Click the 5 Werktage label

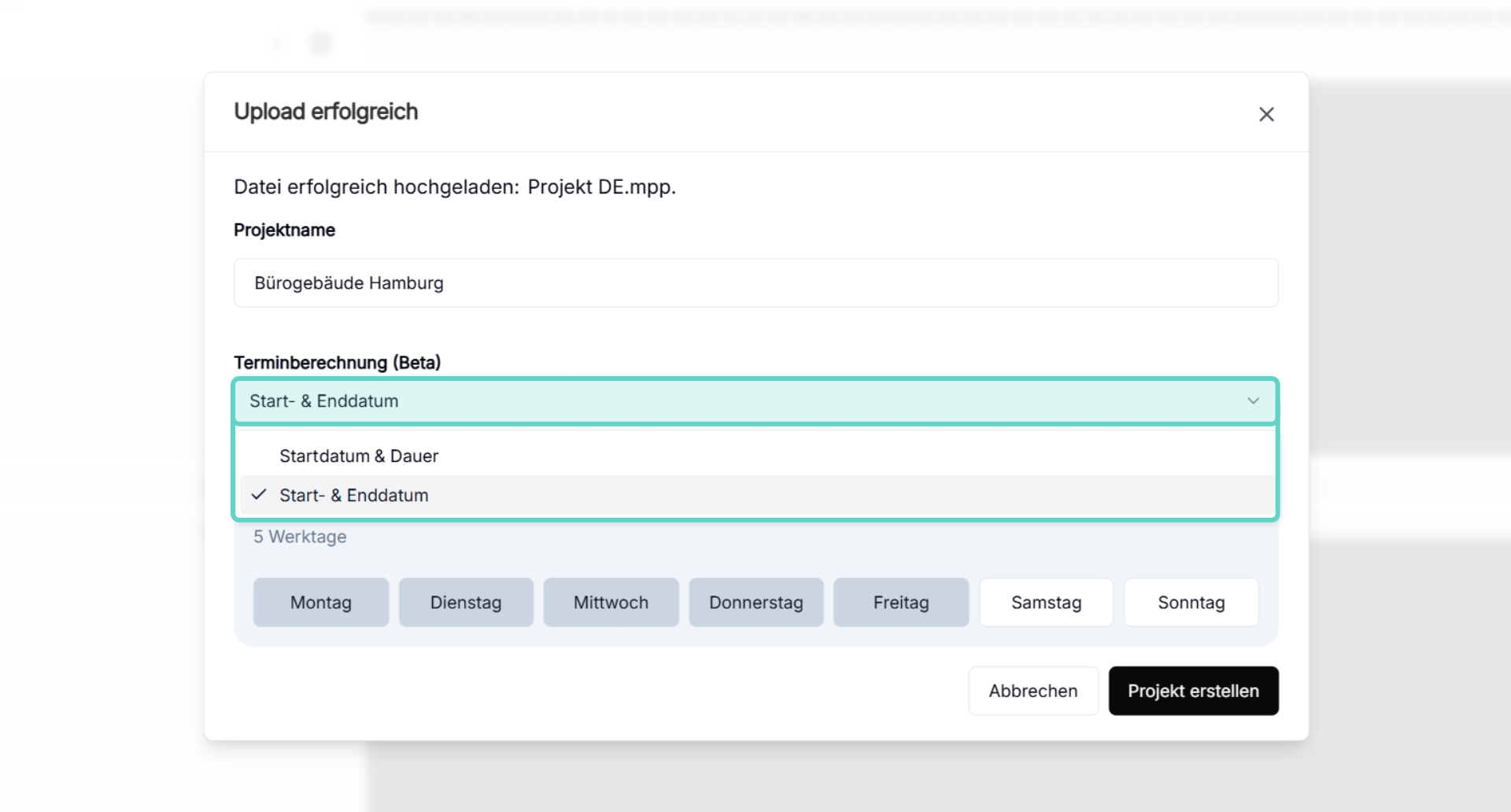click(300, 537)
